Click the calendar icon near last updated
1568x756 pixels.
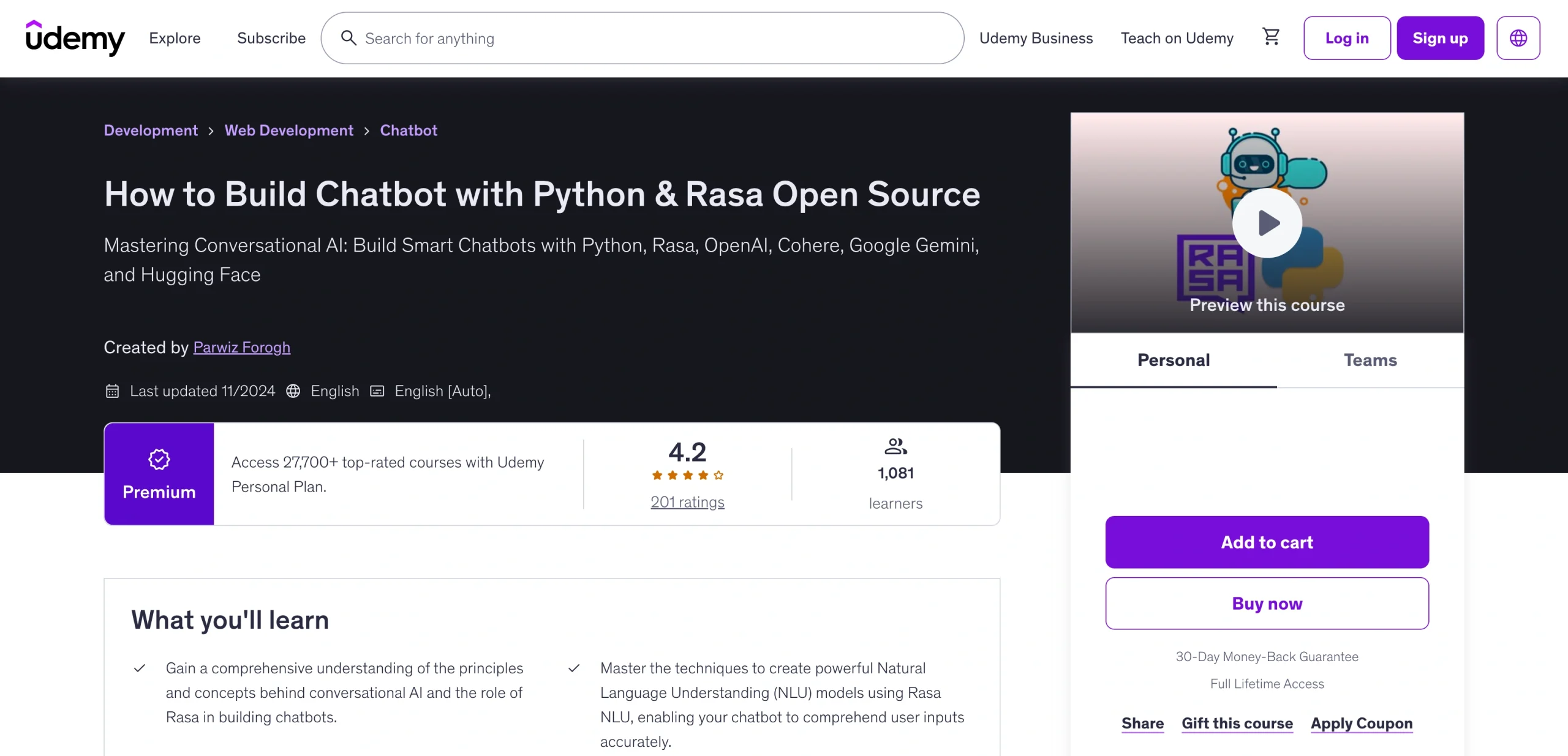113,391
